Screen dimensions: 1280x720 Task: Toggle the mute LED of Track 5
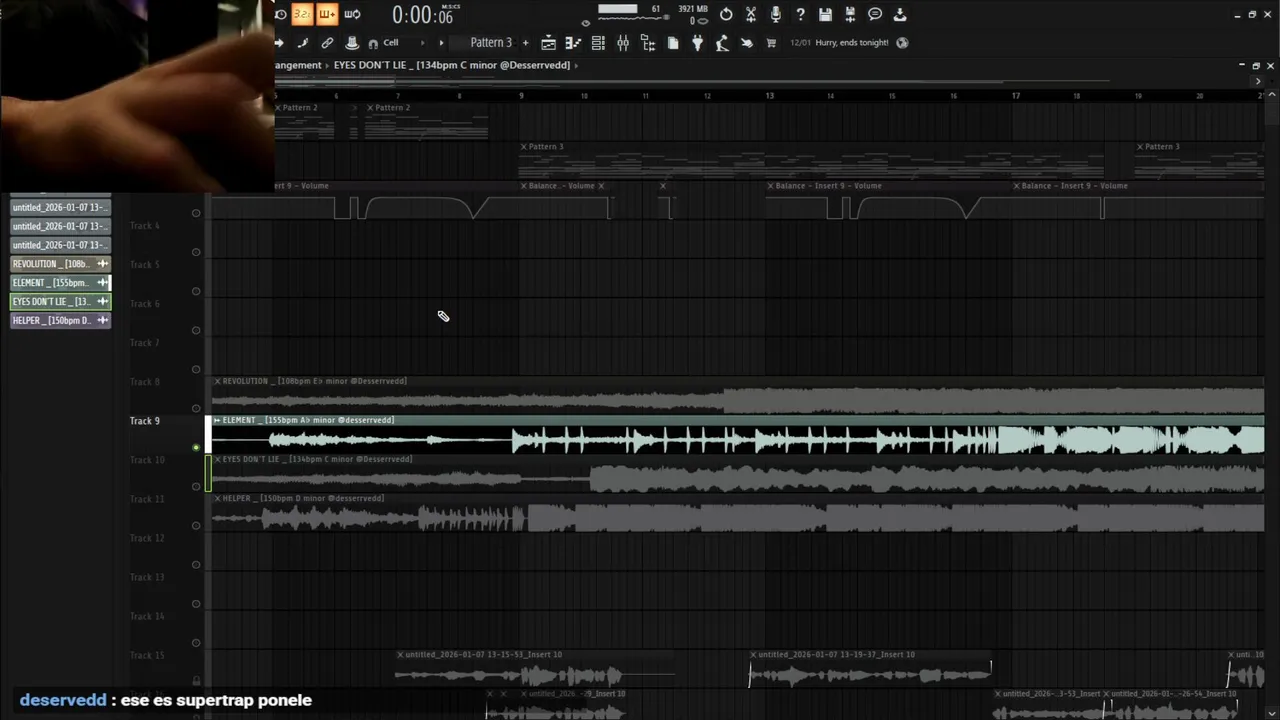[196, 292]
